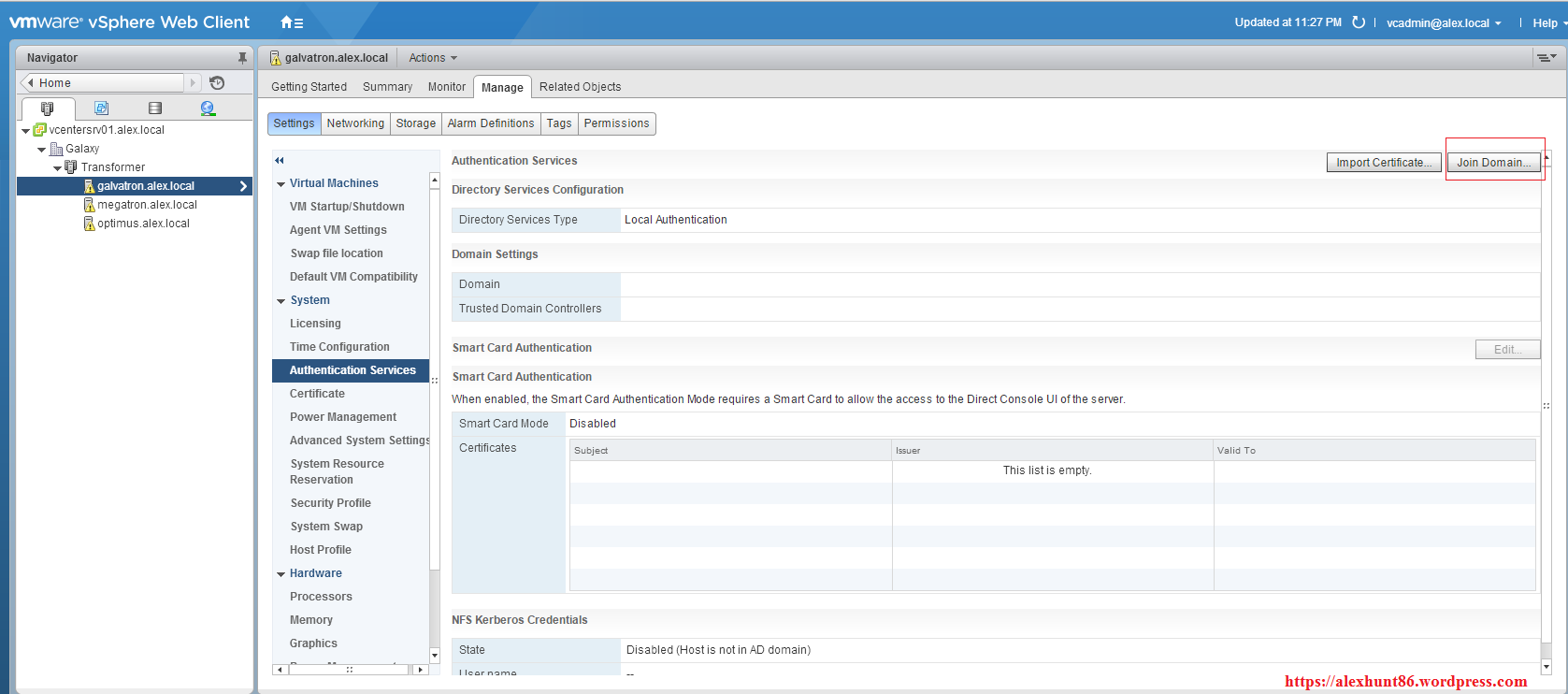
Task: Switch to the Getting Started tab
Action: pos(309,87)
